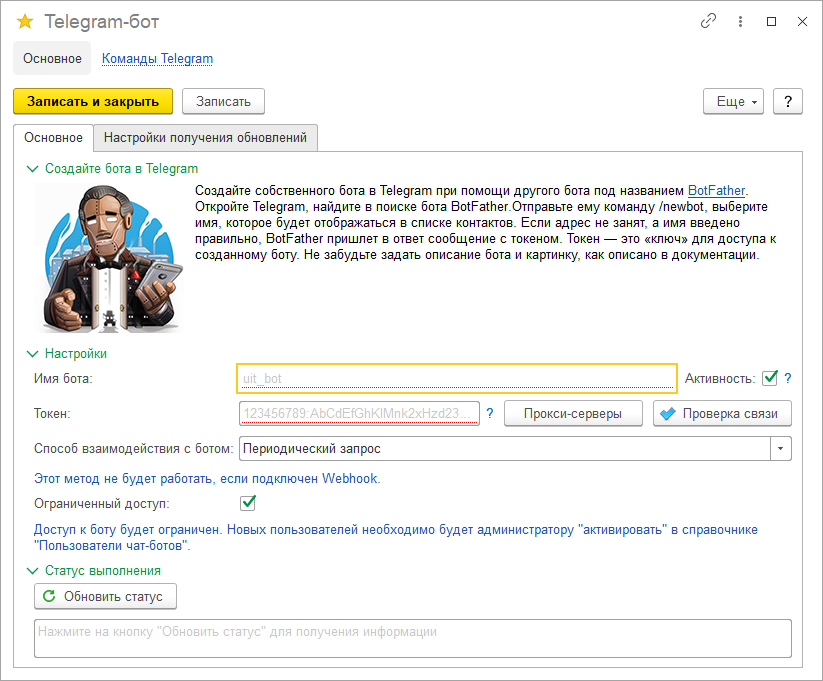823x681 pixels.
Task: Enable the Активность checkbox
Action: (769, 378)
